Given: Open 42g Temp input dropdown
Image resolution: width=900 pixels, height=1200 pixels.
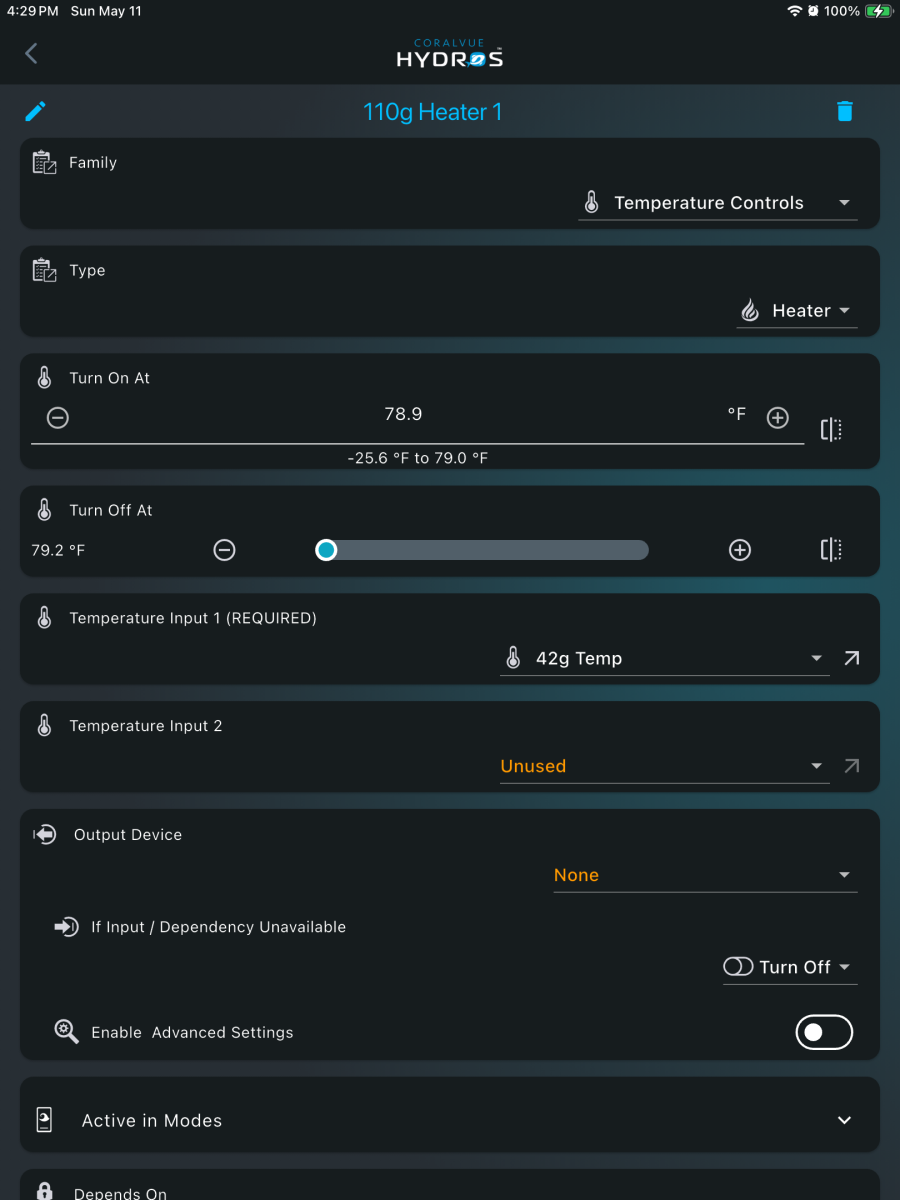Looking at the screenshot, I should click(x=665, y=659).
